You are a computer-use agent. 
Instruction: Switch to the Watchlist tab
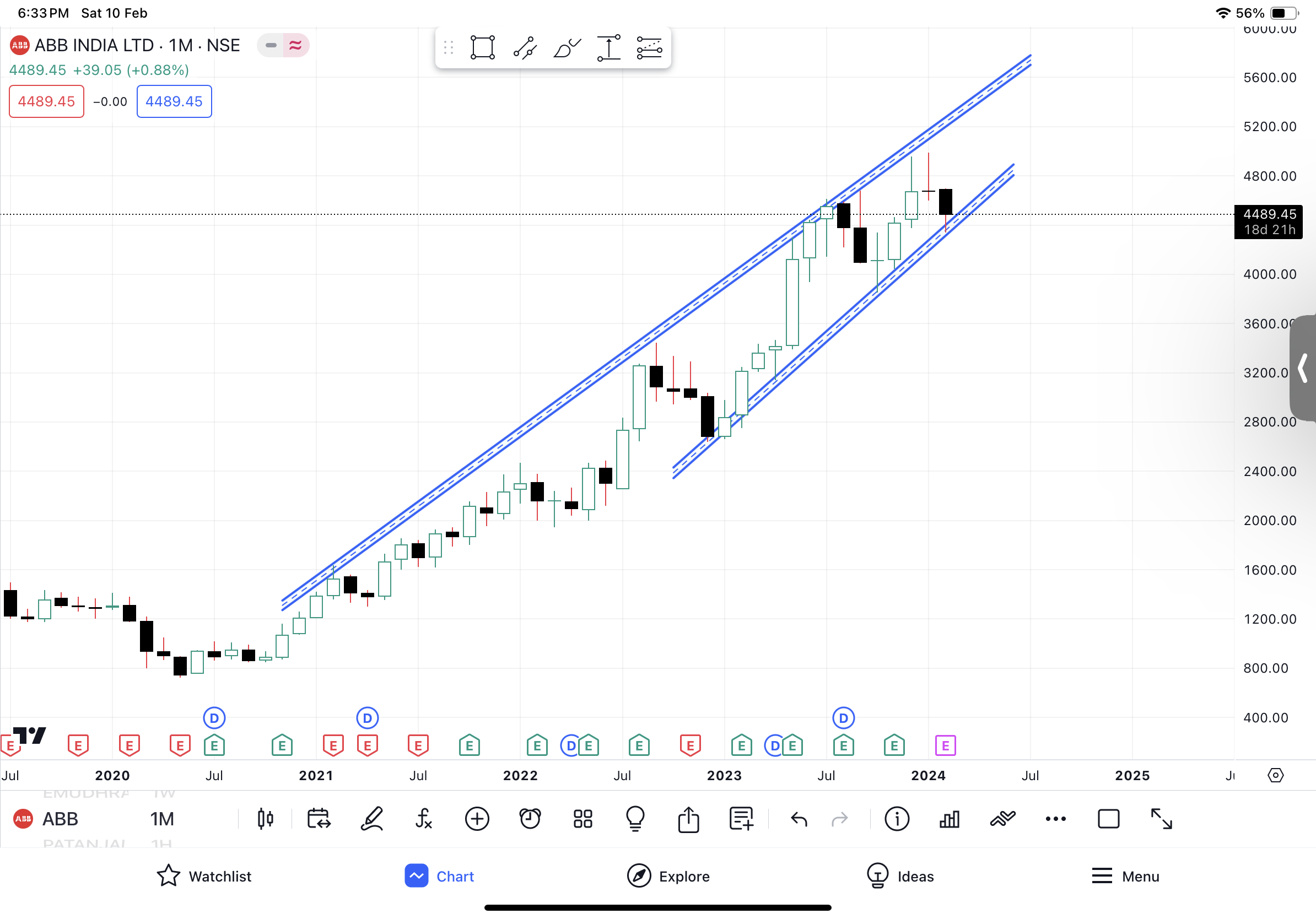click(204, 876)
